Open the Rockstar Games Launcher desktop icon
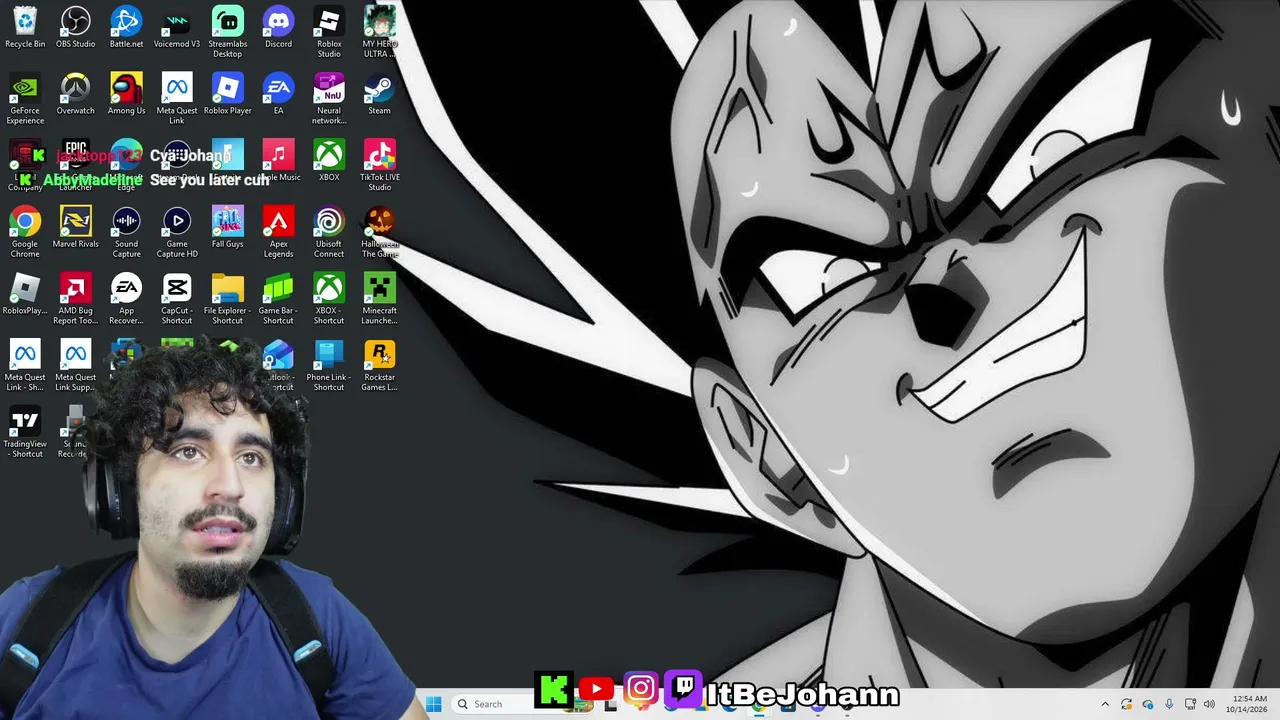 click(x=379, y=366)
